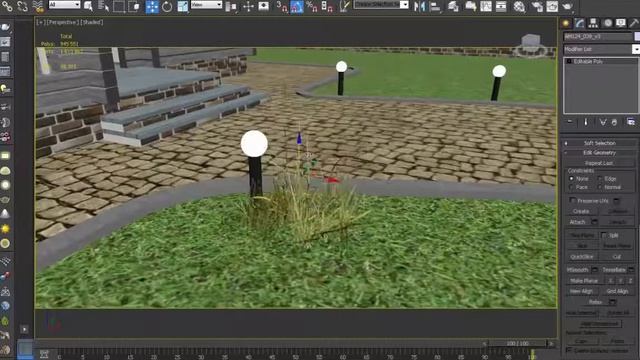
Task: Choose the Rectangular Selection Region tool
Action: (x=119, y=6)
